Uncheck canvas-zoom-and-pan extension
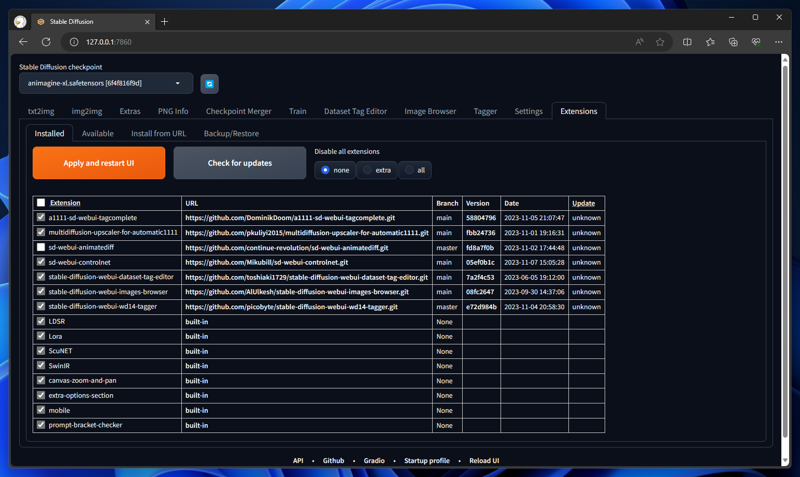This screenshot has height=477, width=800. [41, 380]
